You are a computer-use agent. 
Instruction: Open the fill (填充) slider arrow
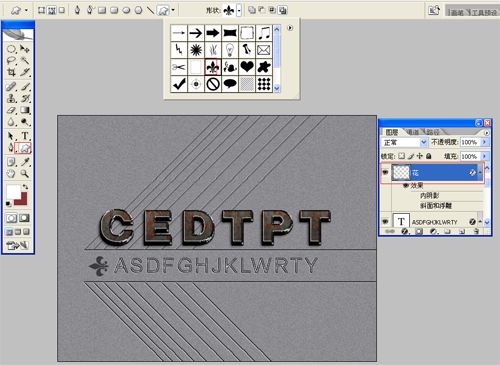click(484, 156)
